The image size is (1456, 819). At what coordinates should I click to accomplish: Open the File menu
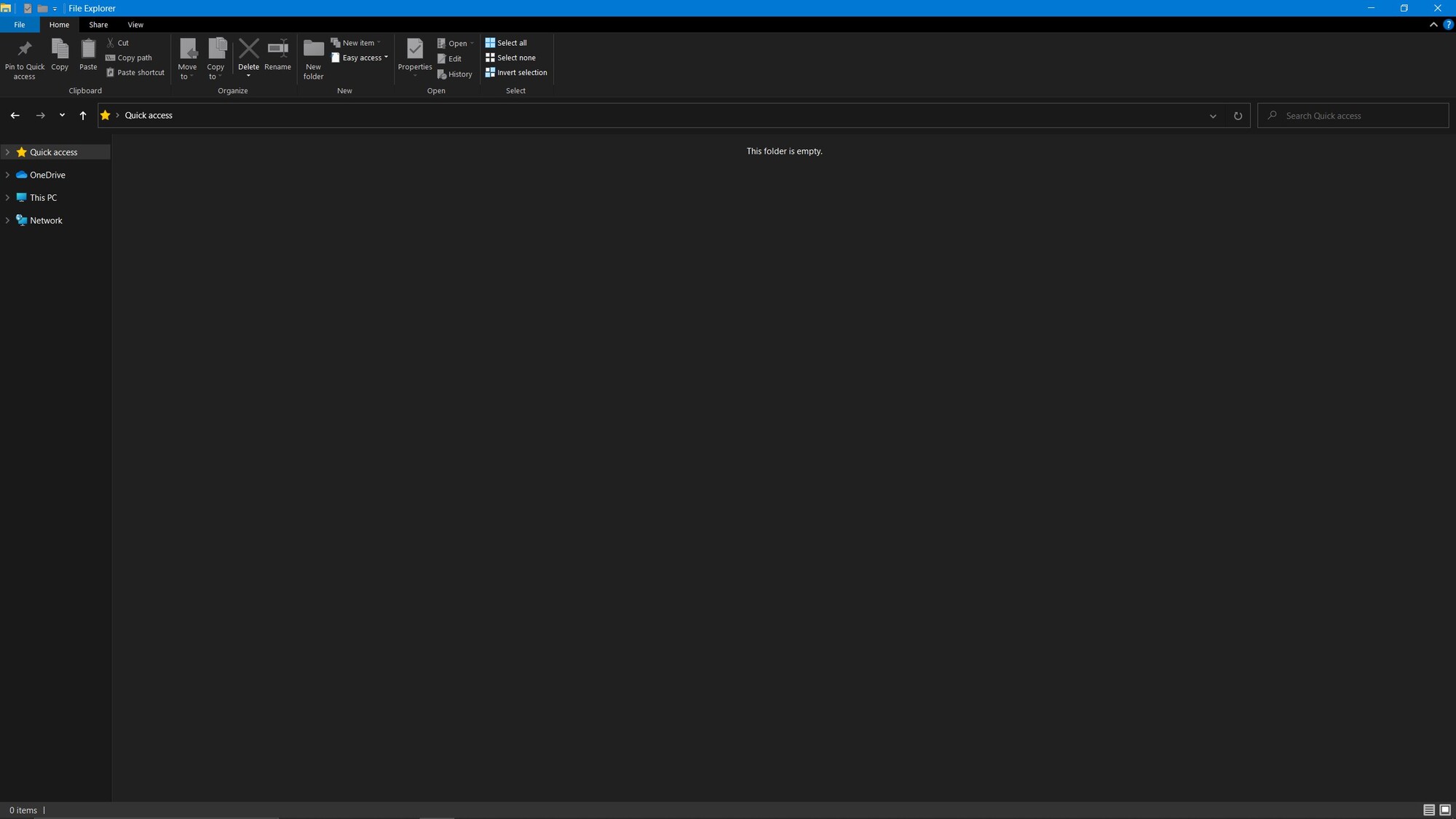(20, 25)
